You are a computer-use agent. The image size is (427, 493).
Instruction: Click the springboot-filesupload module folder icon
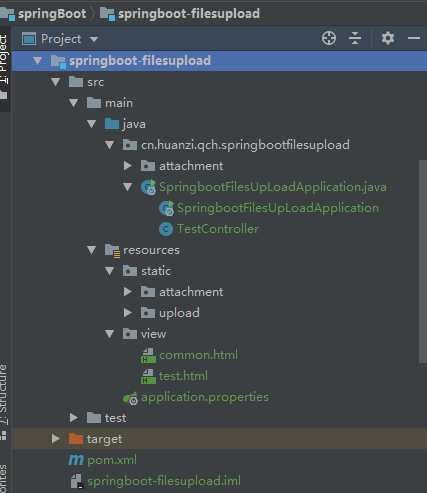coord(58,61)
